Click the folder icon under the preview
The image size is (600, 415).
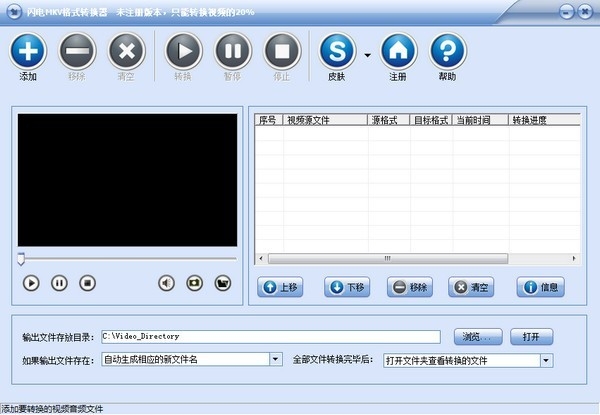coord(223,283)
